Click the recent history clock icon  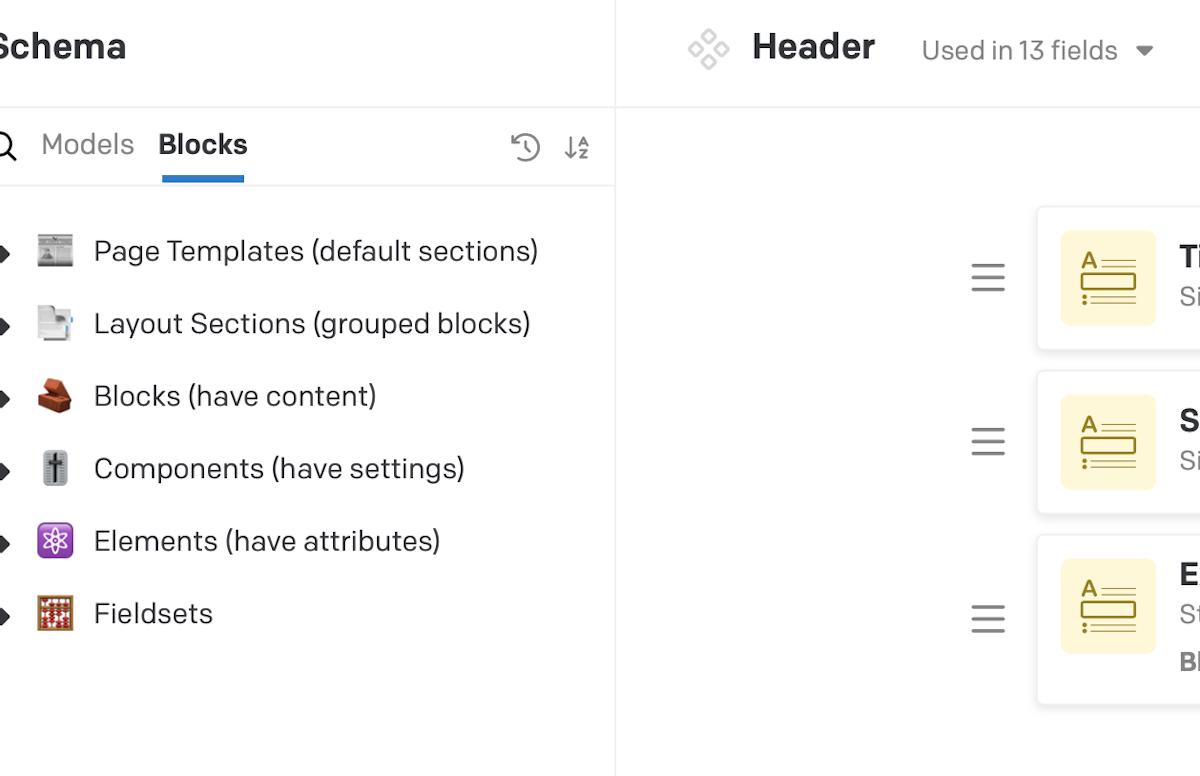[525, 147]
